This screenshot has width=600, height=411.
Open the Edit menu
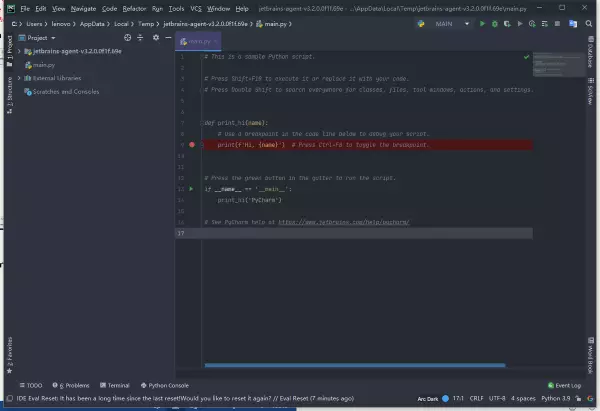click(x=41, y=8)
